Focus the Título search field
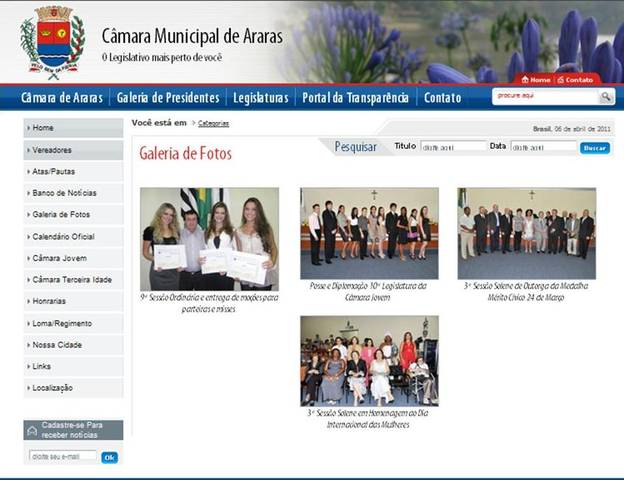The width and height of the screenshot is (624, 480). 453,147
